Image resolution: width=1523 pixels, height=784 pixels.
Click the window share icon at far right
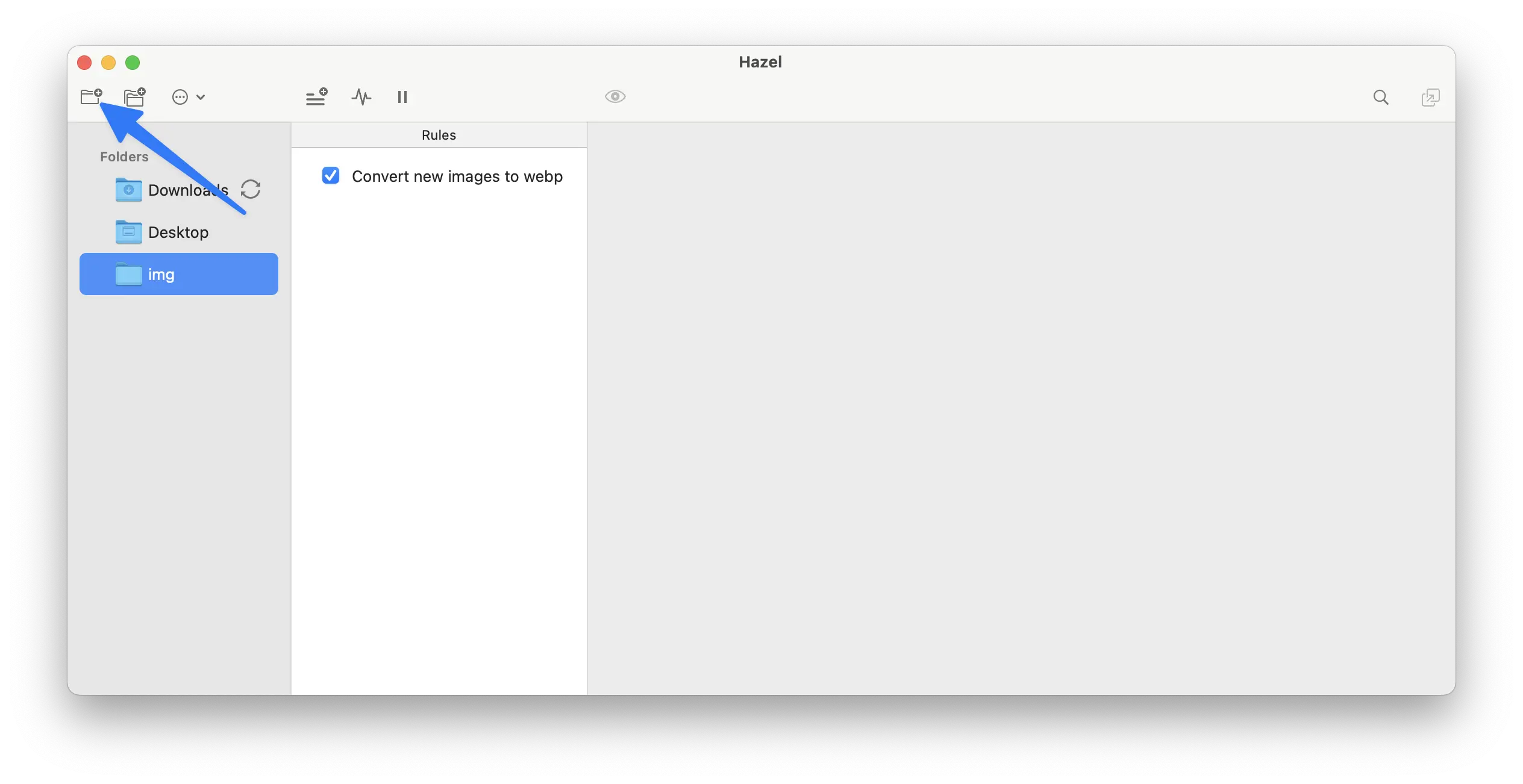[1430, 97]
